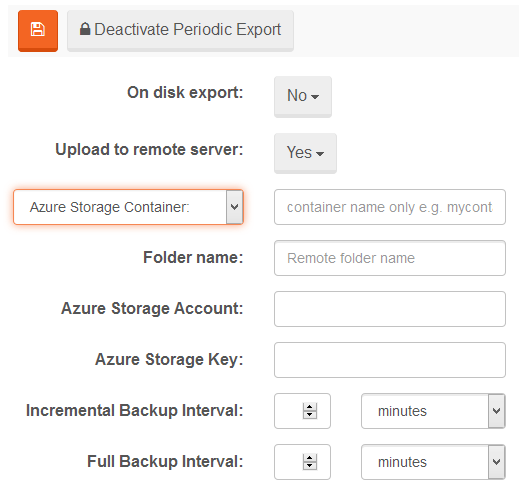519x491 pixels.
Task: Click the Remote folder name field
Action: click(390, 258)
